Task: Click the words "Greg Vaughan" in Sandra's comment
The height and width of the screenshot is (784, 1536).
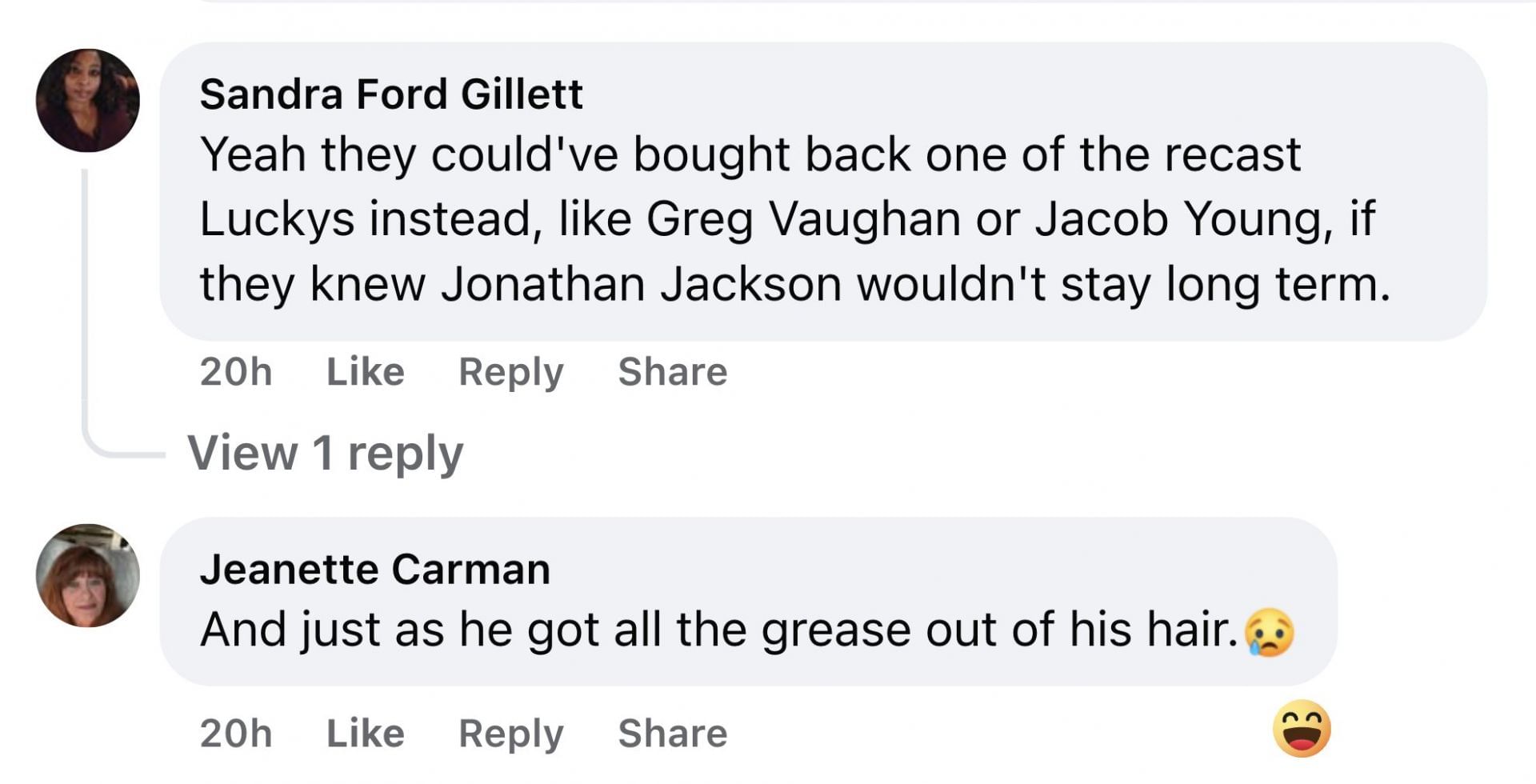Action: 802,218
